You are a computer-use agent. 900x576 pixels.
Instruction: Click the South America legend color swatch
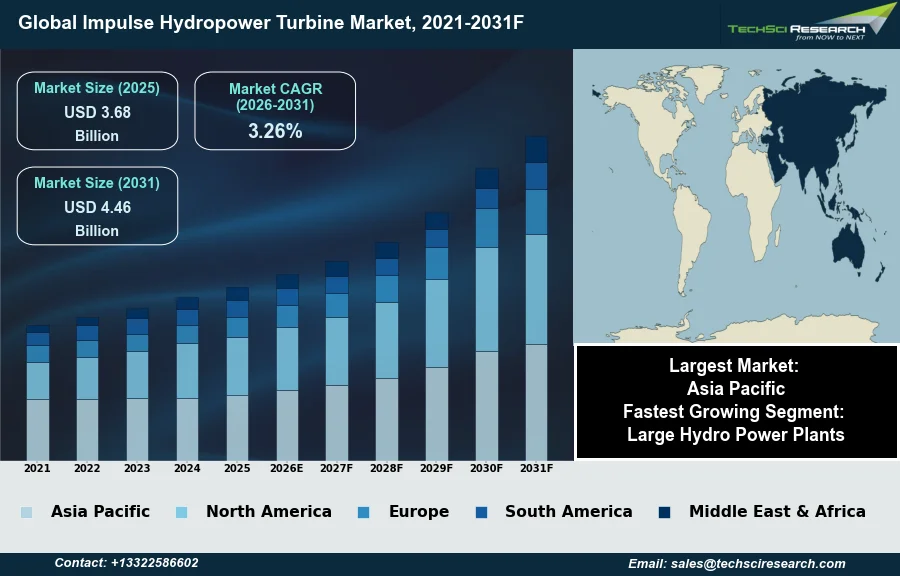click(x=481, y=512)
